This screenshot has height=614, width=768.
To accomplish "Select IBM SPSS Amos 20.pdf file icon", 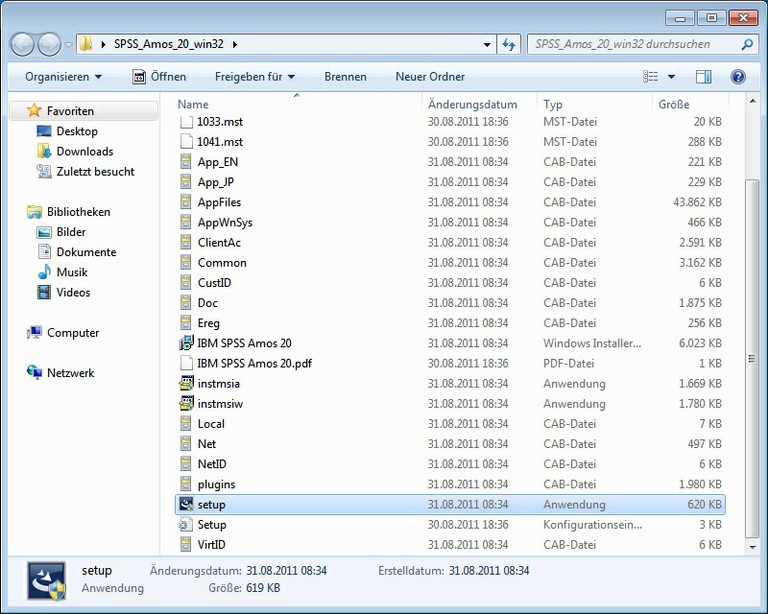I will (186, 363).
